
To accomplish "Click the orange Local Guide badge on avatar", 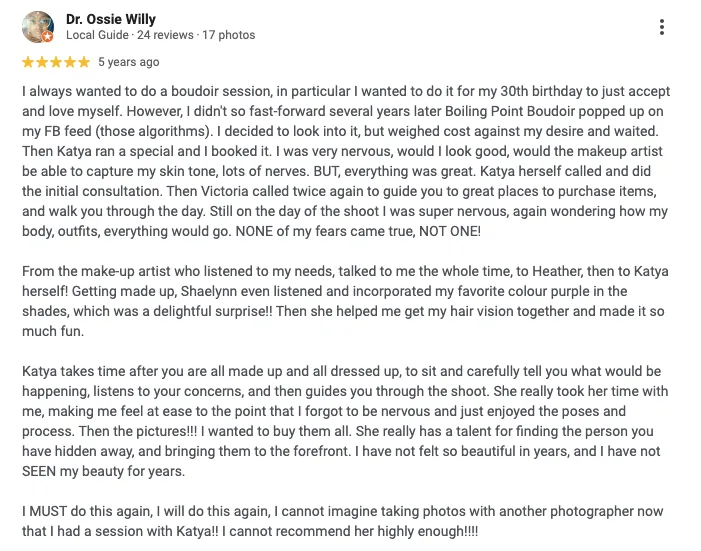I will tap(48, 37).
